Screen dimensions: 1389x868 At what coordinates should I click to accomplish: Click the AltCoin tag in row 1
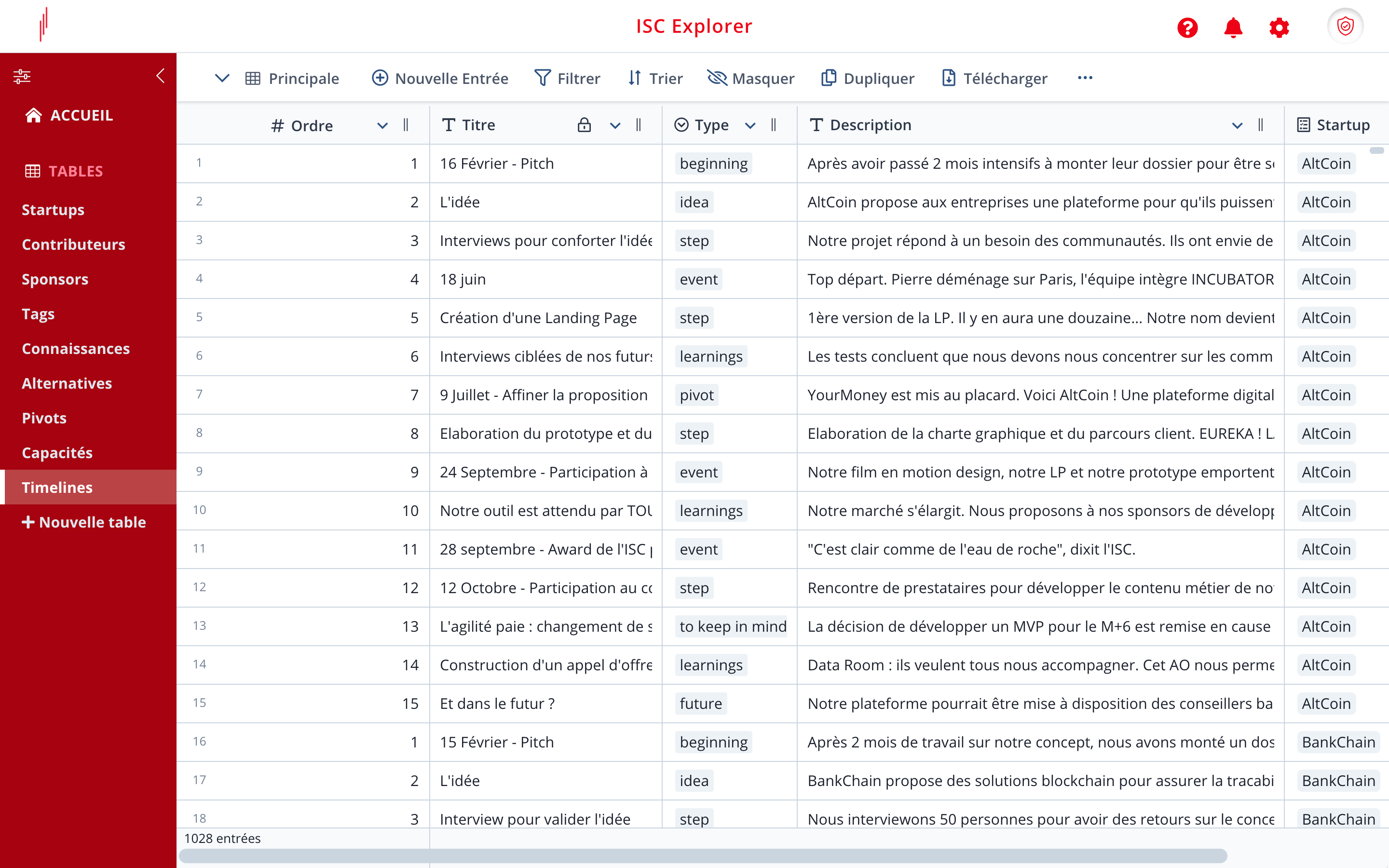[x=1326, y=163]
